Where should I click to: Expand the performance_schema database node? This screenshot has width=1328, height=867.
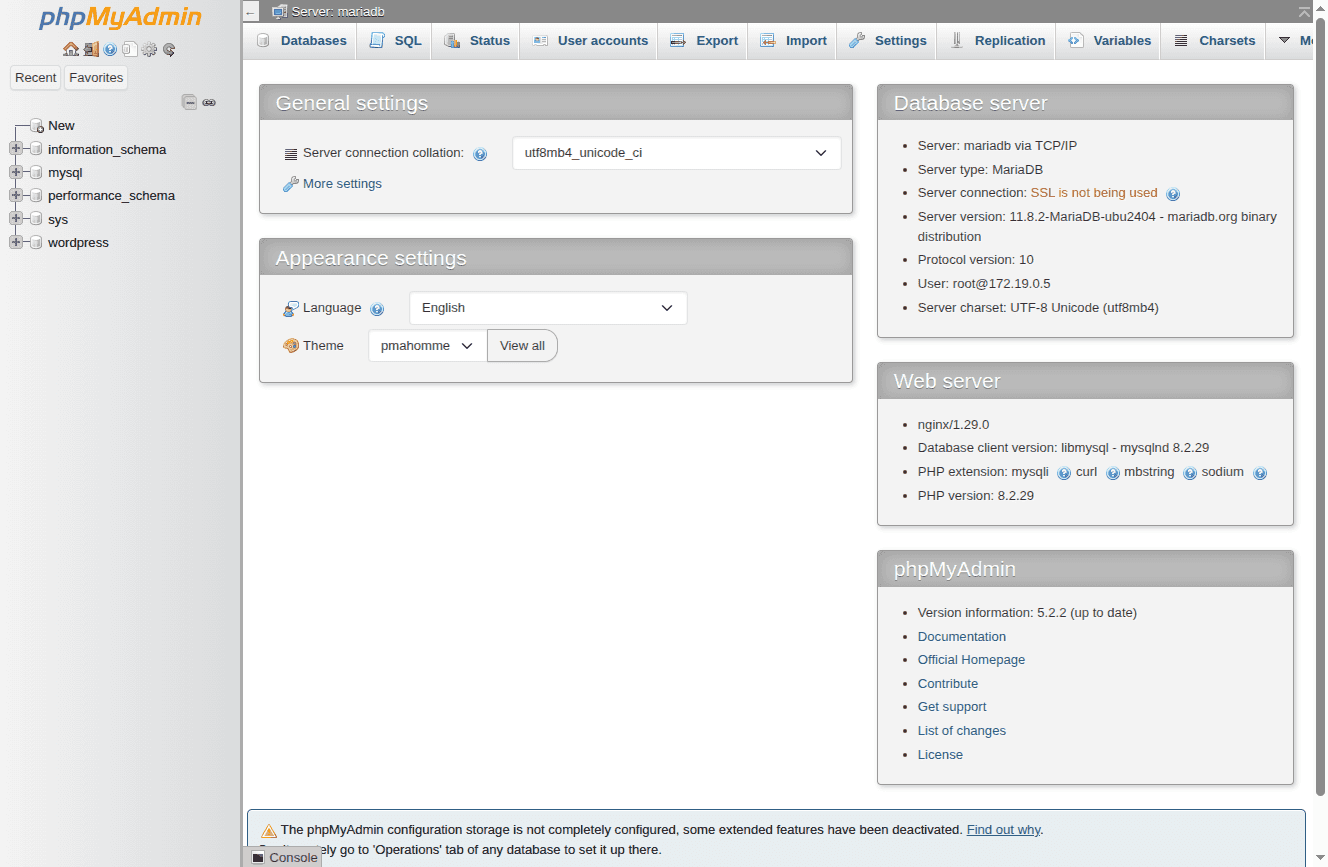point(15,196)
